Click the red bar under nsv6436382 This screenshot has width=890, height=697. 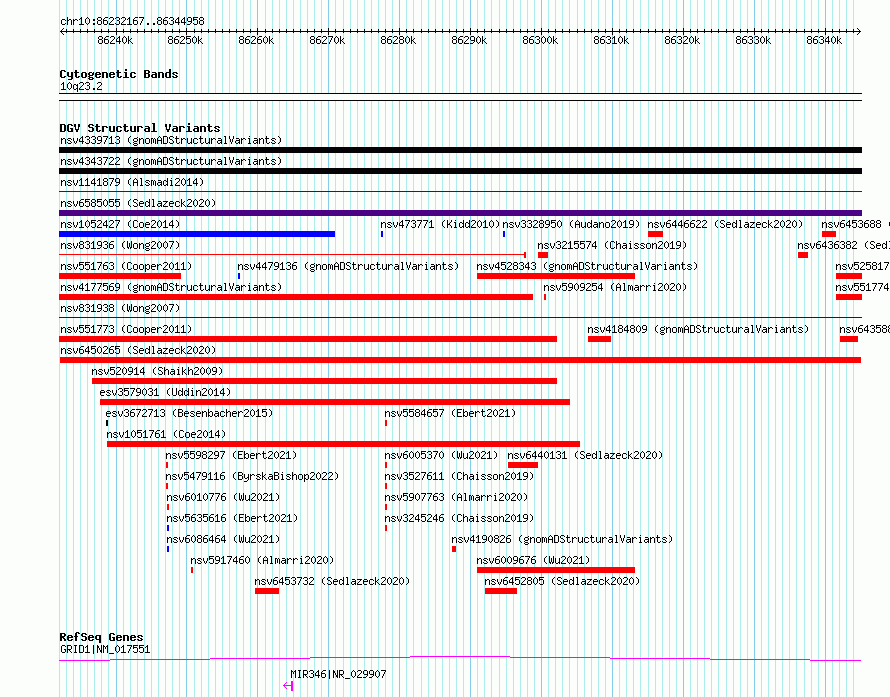coord(803,255)
